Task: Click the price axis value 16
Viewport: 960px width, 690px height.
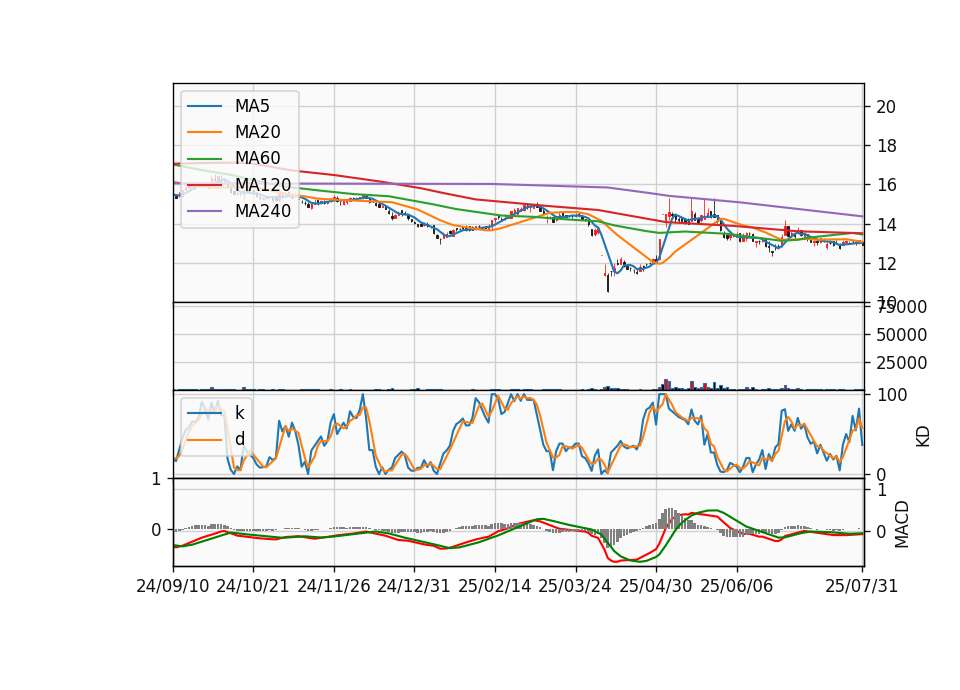Action: click(886, 185)
